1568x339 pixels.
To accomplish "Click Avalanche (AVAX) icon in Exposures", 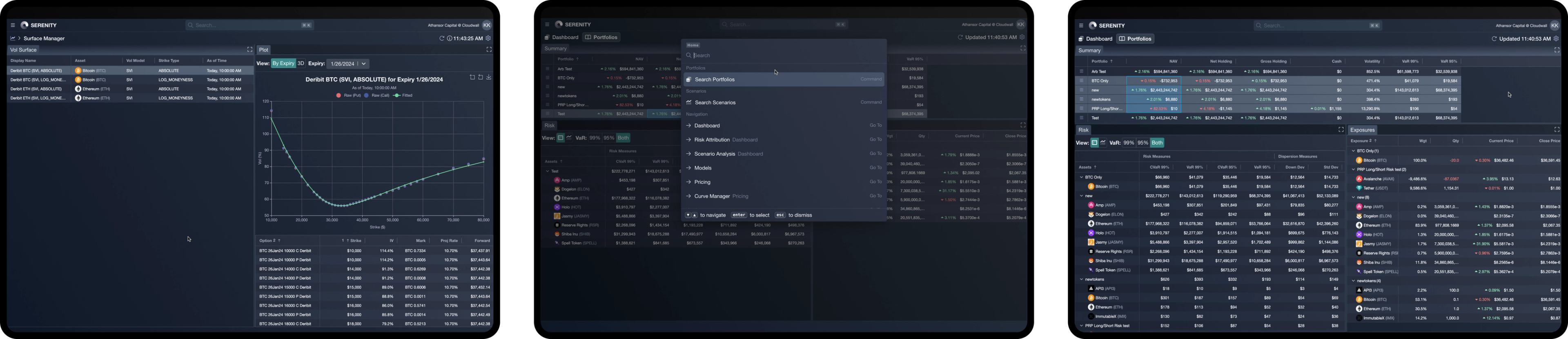I will 1359,179.
